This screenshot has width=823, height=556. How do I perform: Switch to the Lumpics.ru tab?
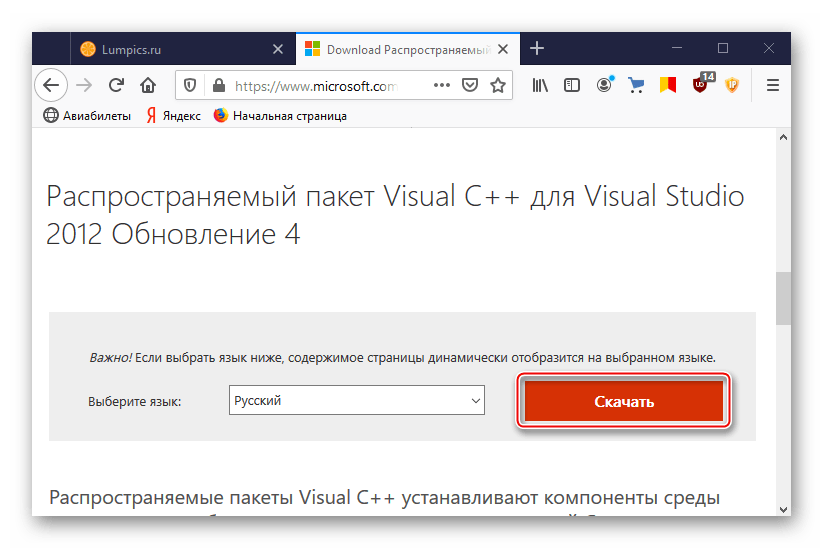point(183,49)
